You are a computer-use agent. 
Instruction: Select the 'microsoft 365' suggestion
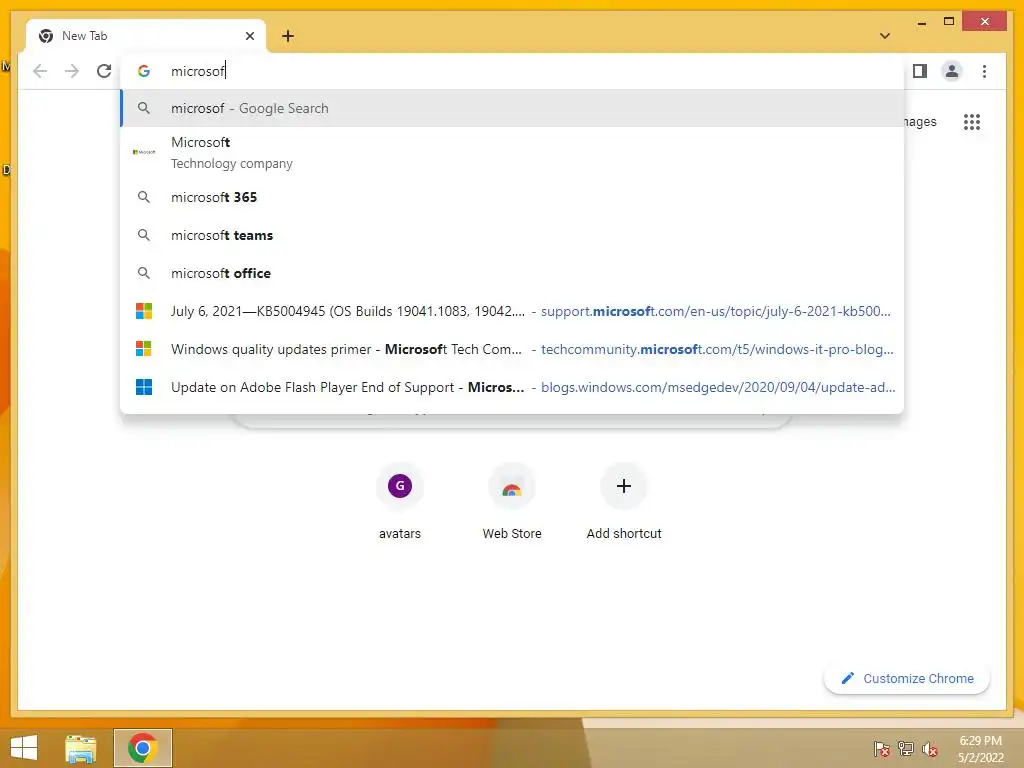pos(513,197)
